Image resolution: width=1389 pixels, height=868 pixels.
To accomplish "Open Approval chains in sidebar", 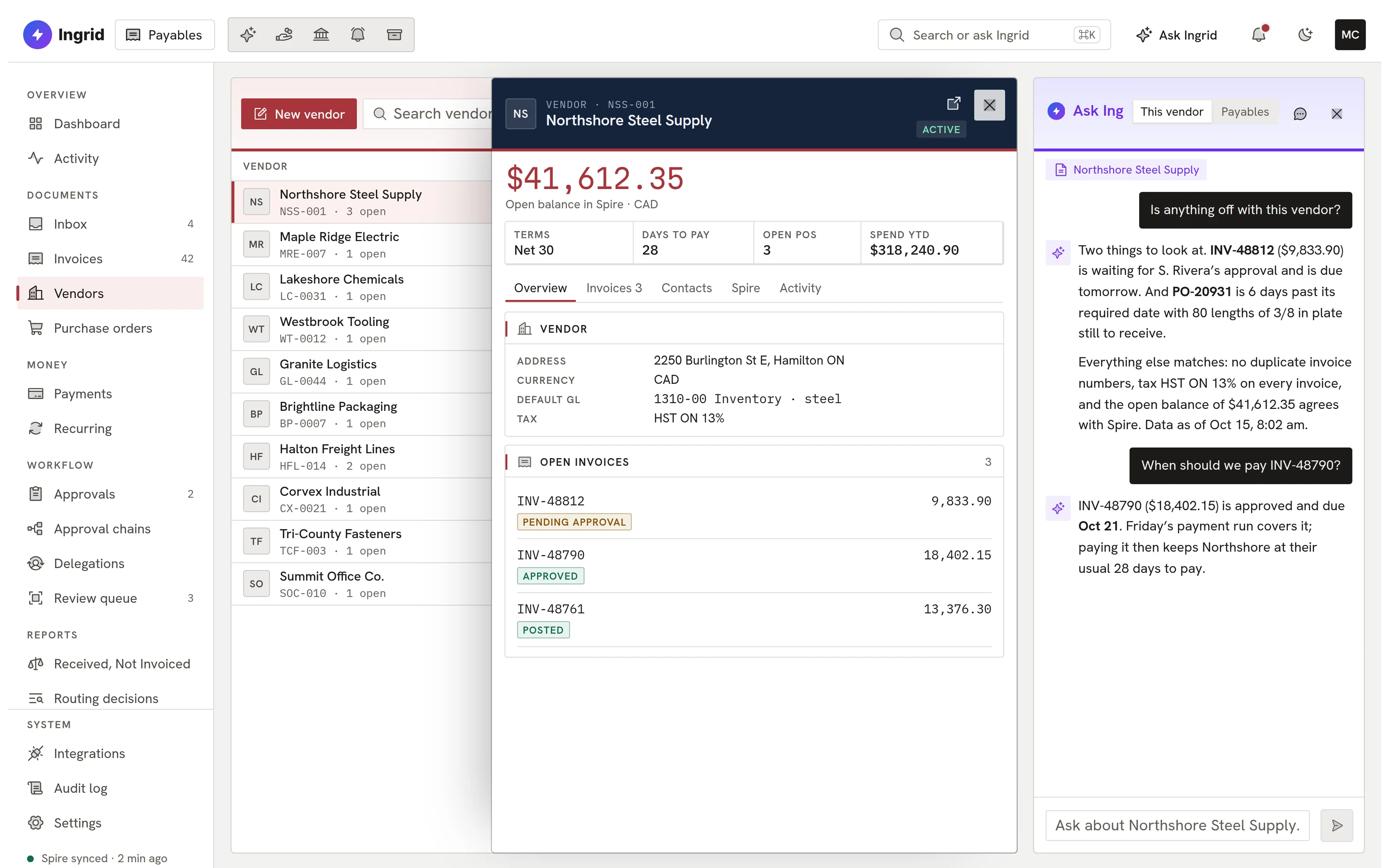I will pos(110,529).
